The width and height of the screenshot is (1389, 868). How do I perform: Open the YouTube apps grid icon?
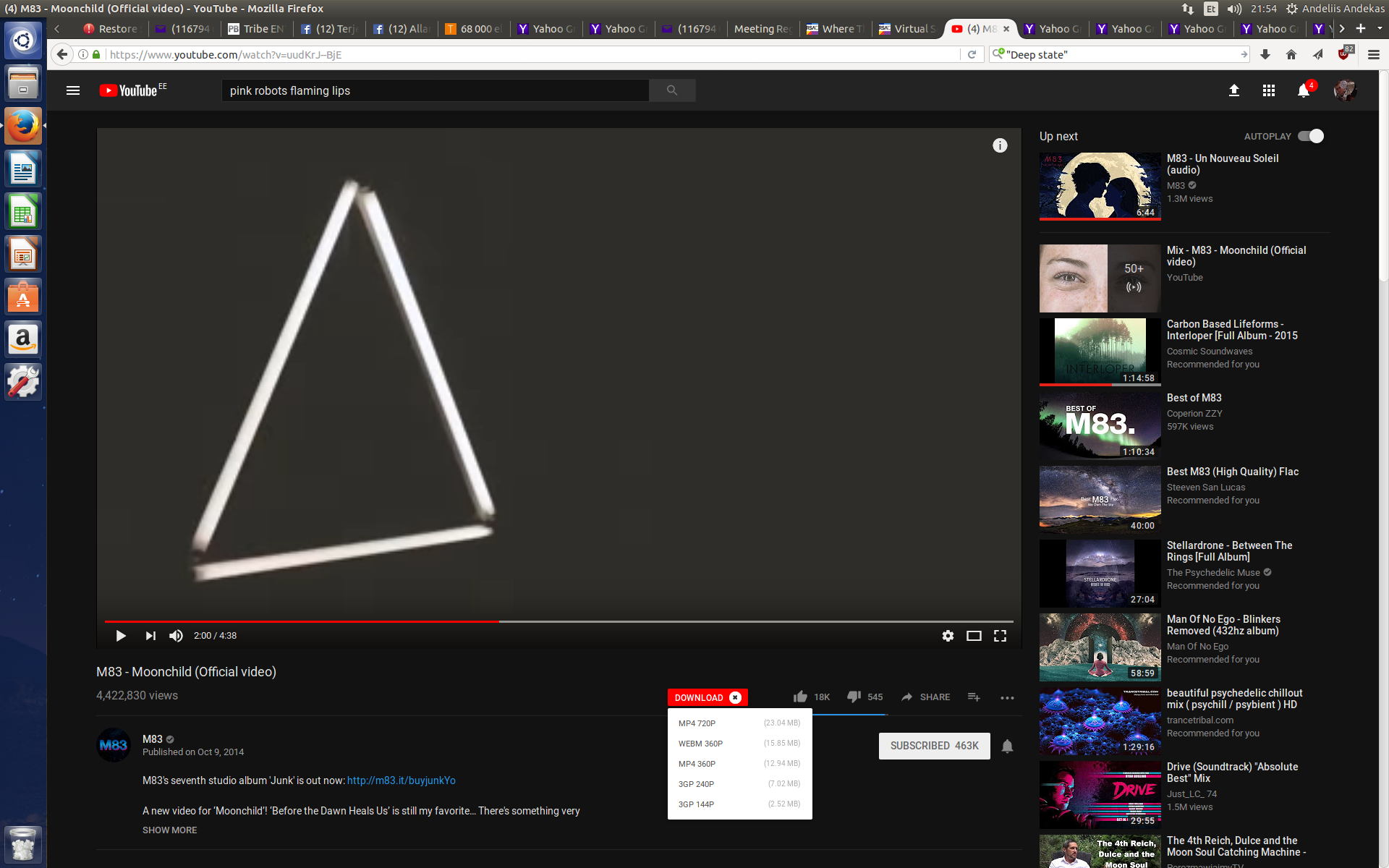pos(1269,90)
